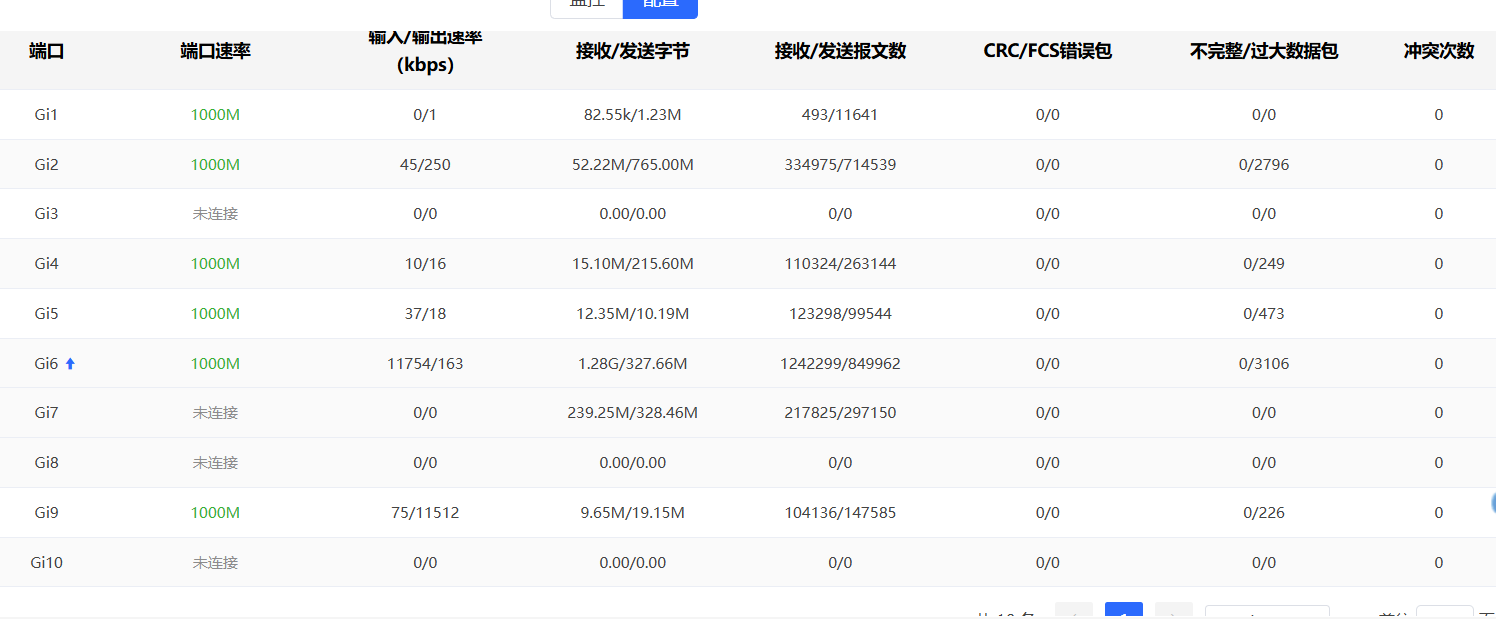The height and width of the screenshot is (619, 1496).
Task: Go to the next page of results
Action: point(1173,612)
